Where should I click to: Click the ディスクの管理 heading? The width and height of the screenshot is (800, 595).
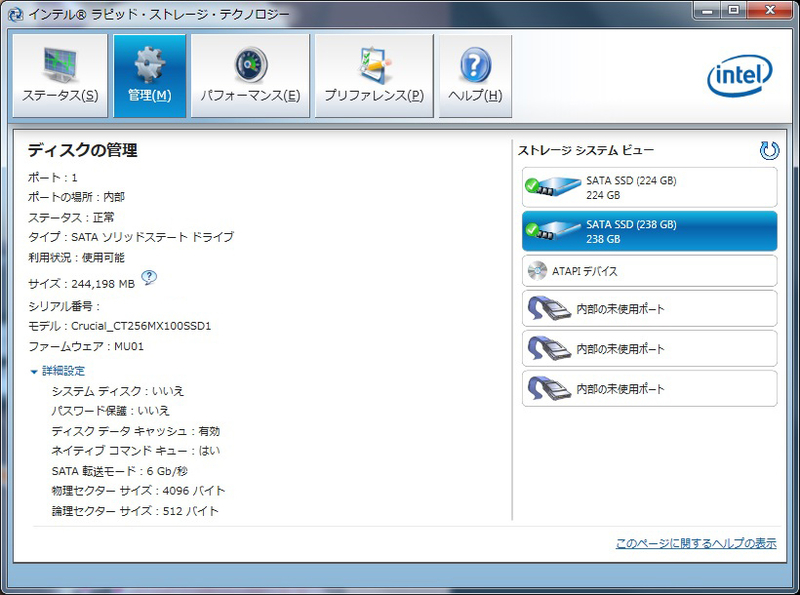tap(83, 150)
